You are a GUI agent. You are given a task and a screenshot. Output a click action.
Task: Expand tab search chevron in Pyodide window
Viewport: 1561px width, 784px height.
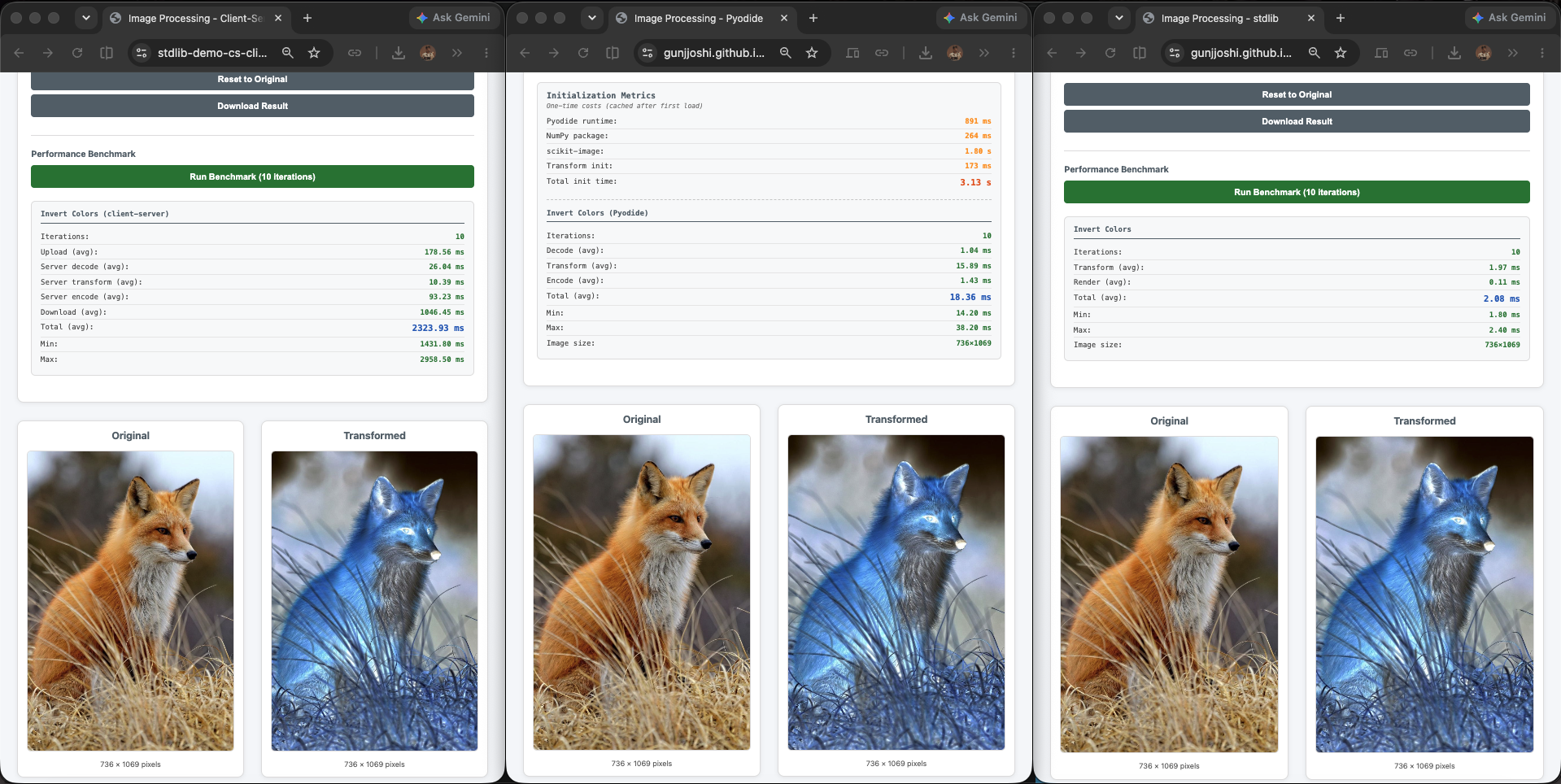pos(592,18)
